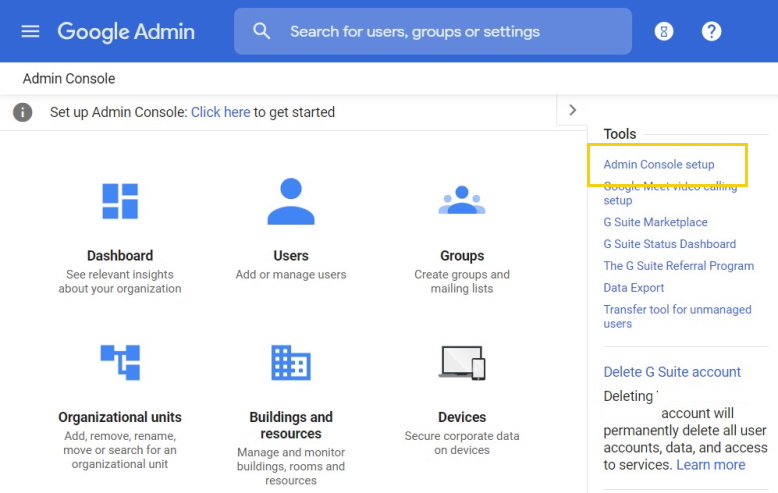Click the Tools section heading

(620, 134)
